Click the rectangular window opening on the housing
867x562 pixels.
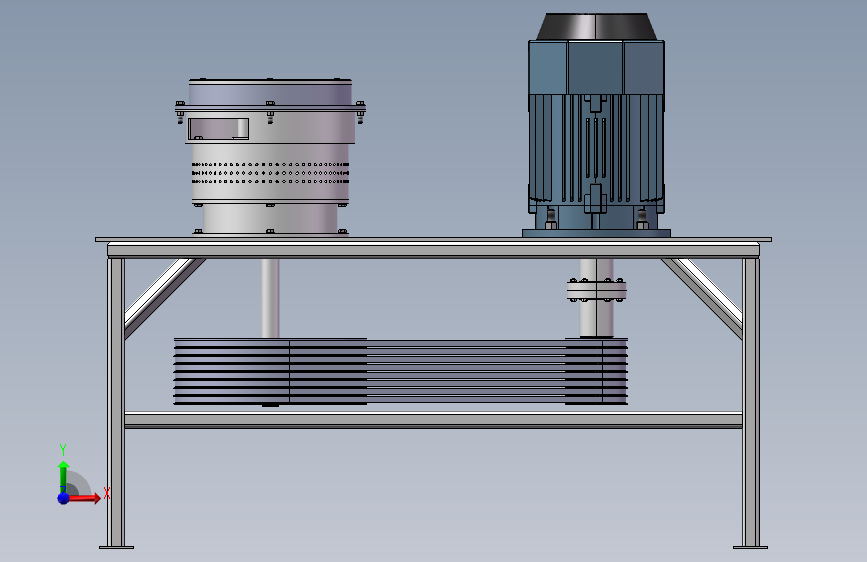click(218, 129)
